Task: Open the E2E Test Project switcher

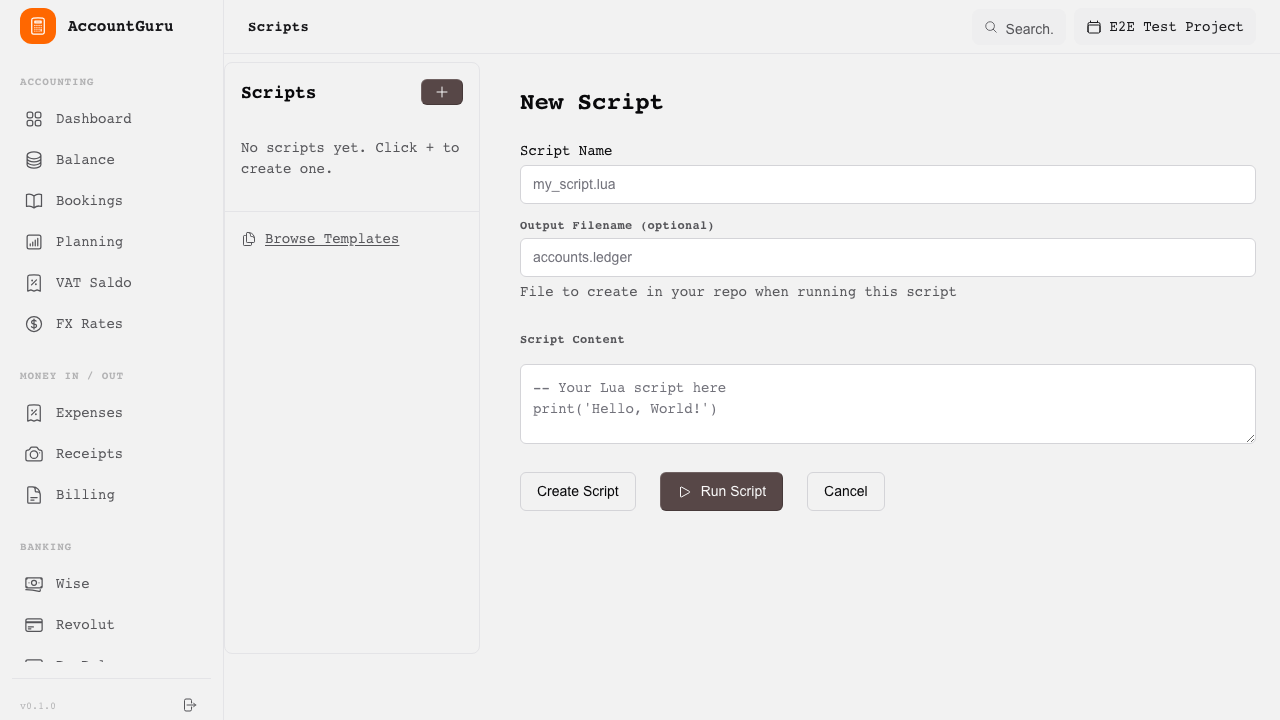Action: tap(1165, 27)
